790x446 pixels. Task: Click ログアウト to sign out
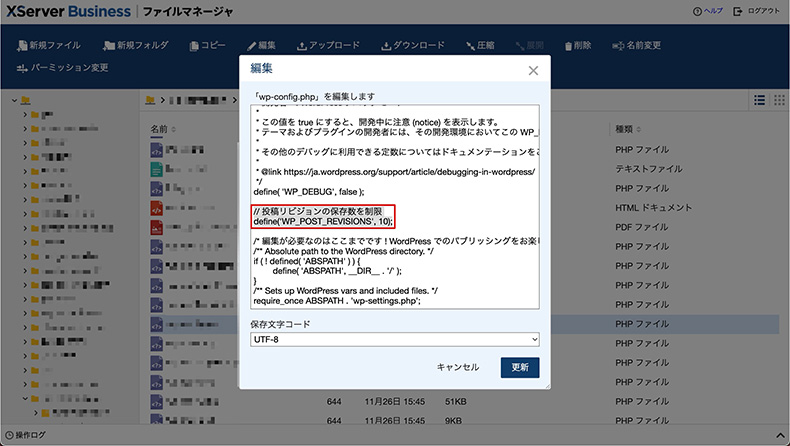(x=756, y=11)
